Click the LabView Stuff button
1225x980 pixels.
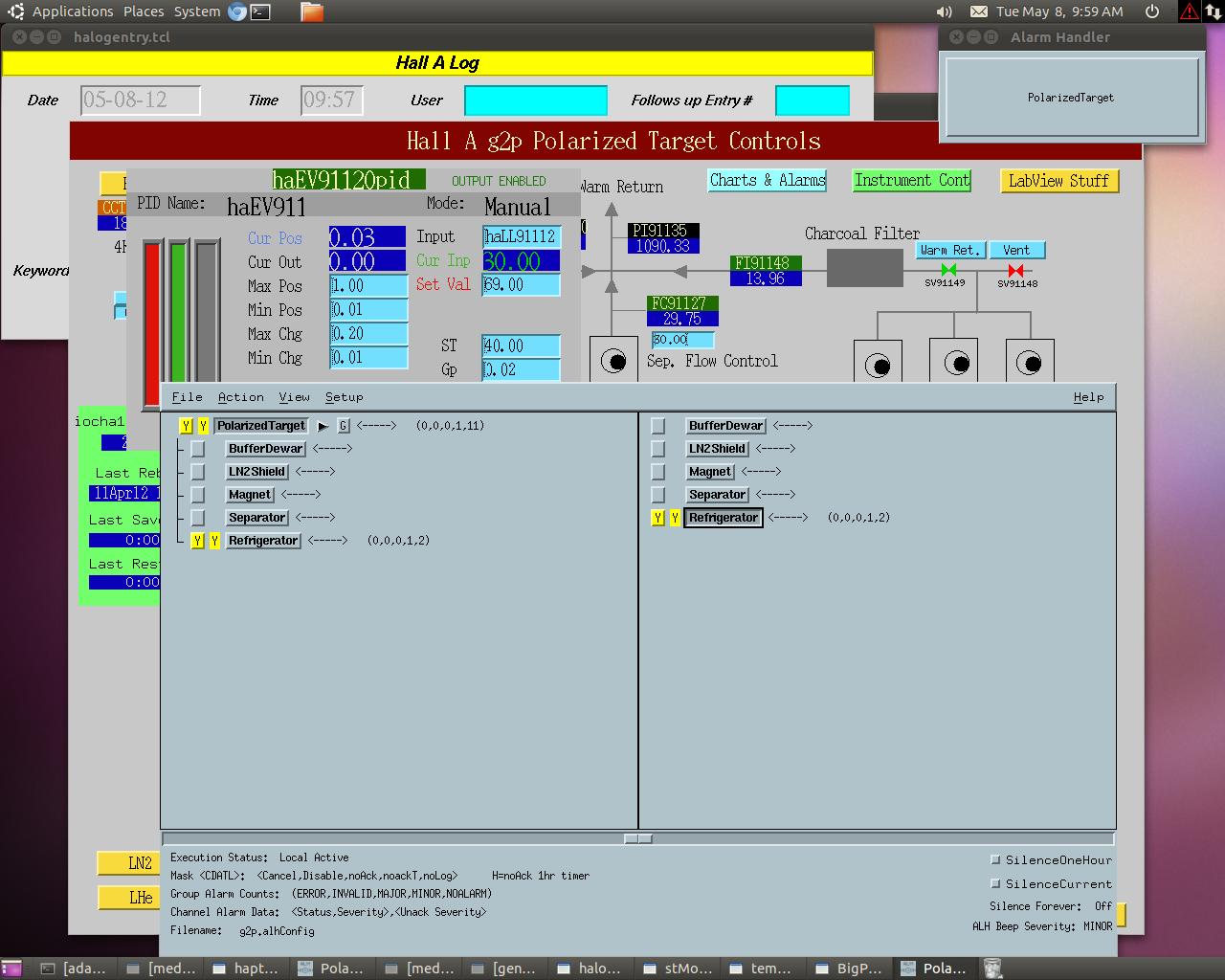pos(1058,181)
